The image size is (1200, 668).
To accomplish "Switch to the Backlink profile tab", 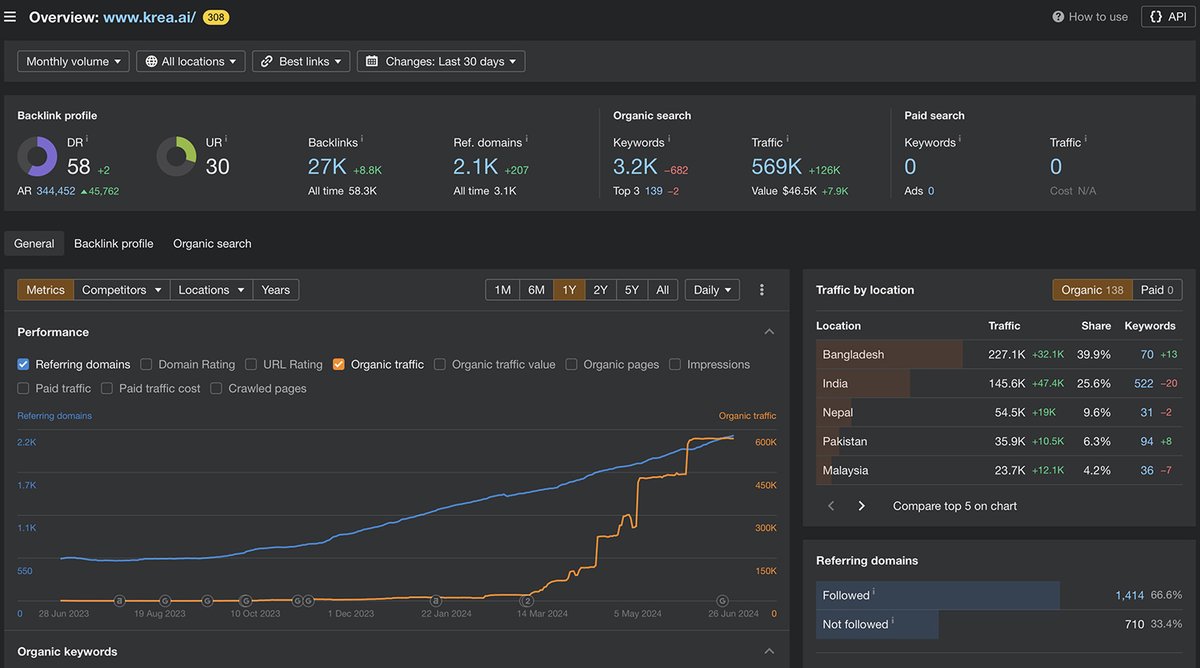I will pyautogui.click(x=114, y=244).
